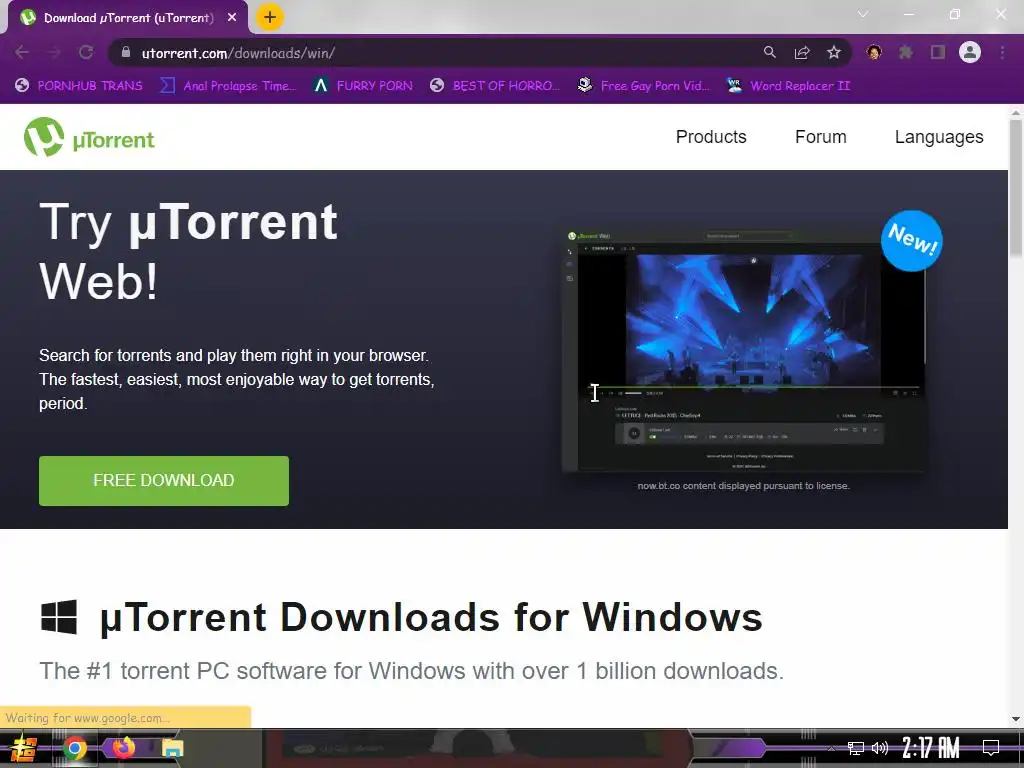Viewport: 1024px width, 768px height.
Task: Open the notification center icon on the taskbar
Action: click(x=991, y=748)
